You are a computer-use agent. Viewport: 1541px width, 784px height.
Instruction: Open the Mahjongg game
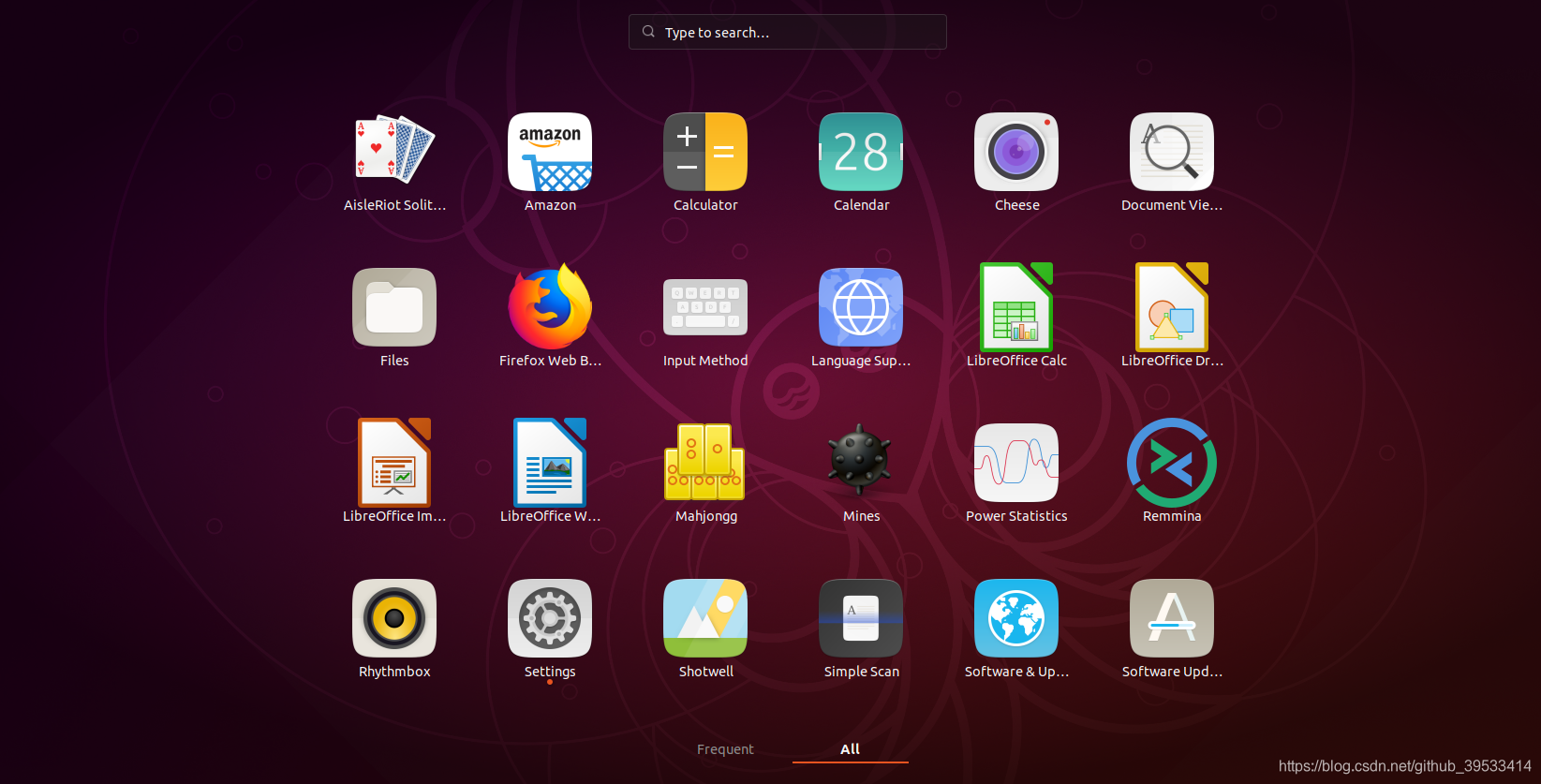click(705, 462)
